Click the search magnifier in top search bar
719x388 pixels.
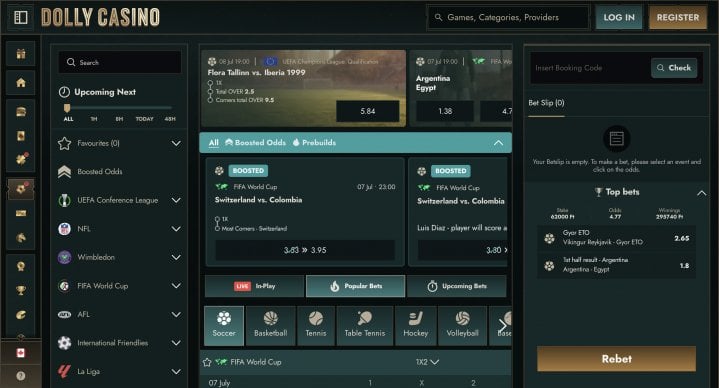coord(438,17)
